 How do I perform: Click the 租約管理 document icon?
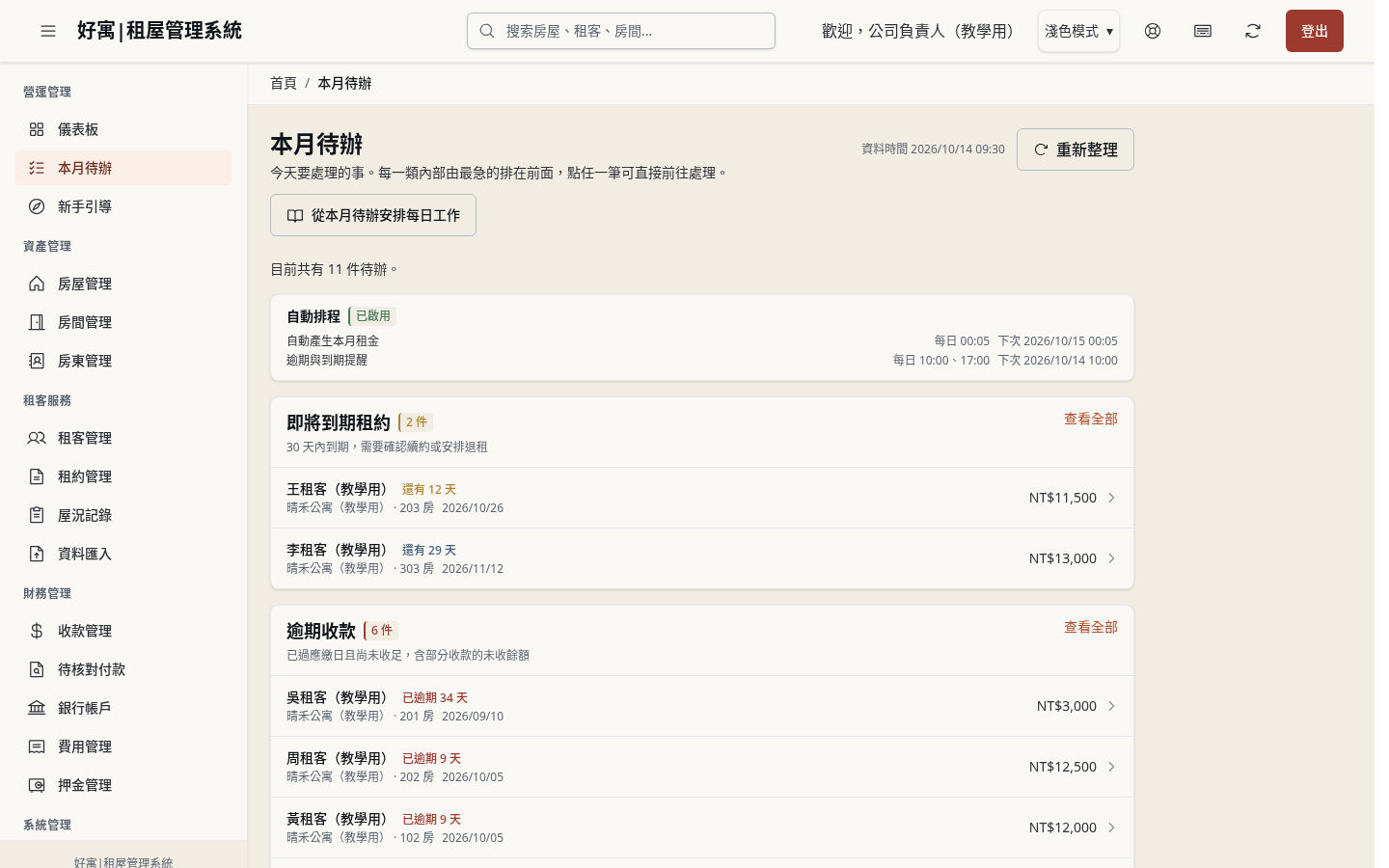(x=37, y=476)
